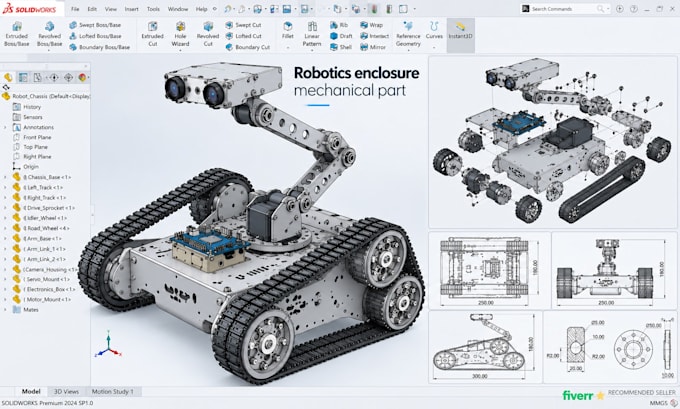Click the Extruded Boss/Base tool

(x=16, y=33)
